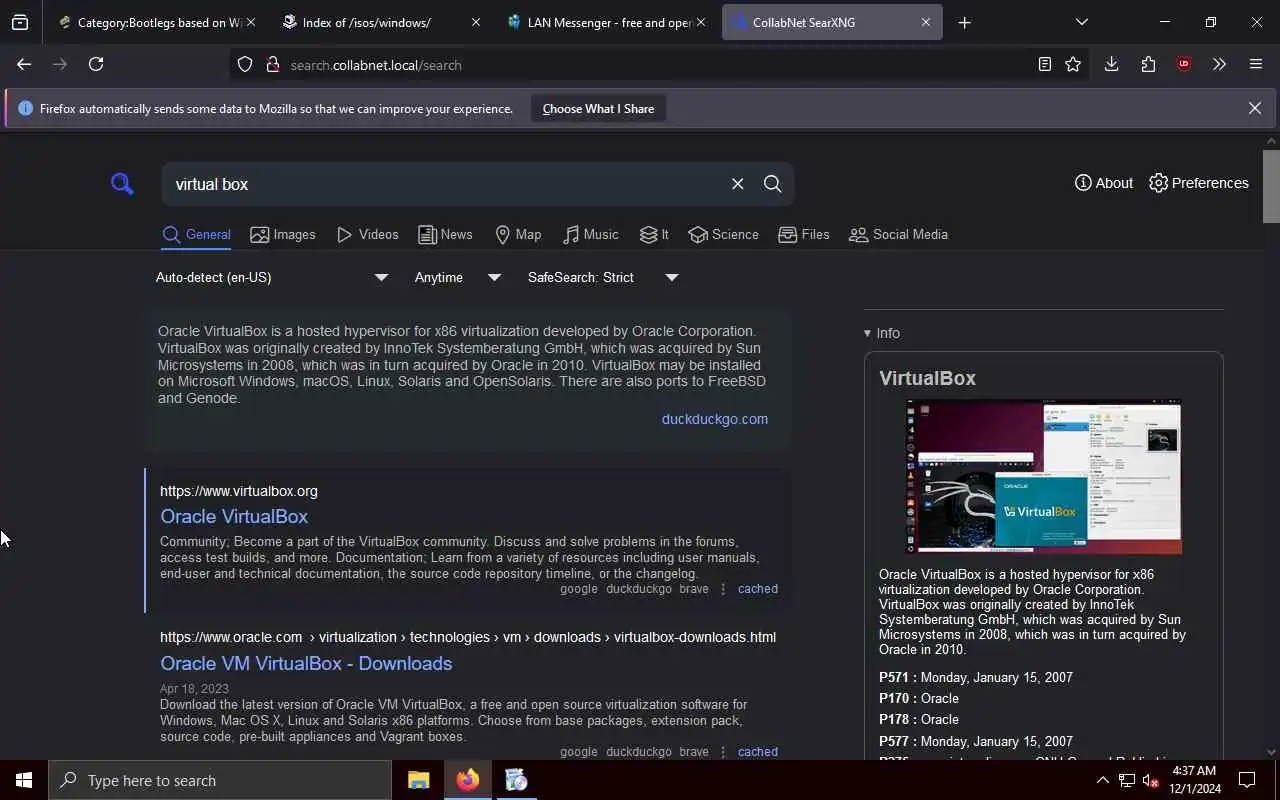Image resolution: width=1280 pixels, height=800 pixels.
Task: Switch to Videos category
Action: [x=368, y=235]
